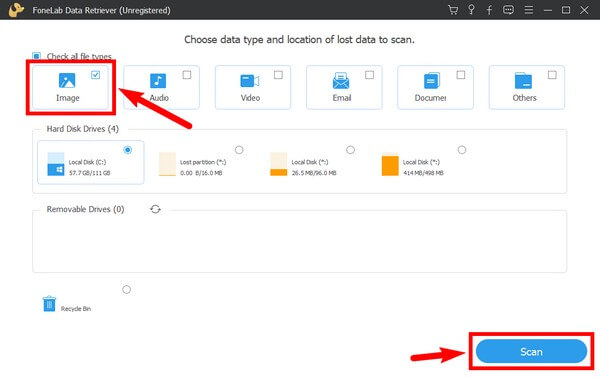Image resolution: width=600 pixels, height=378 pixels.
Task: Click the Audio label text
Action: tap(159, 98)
